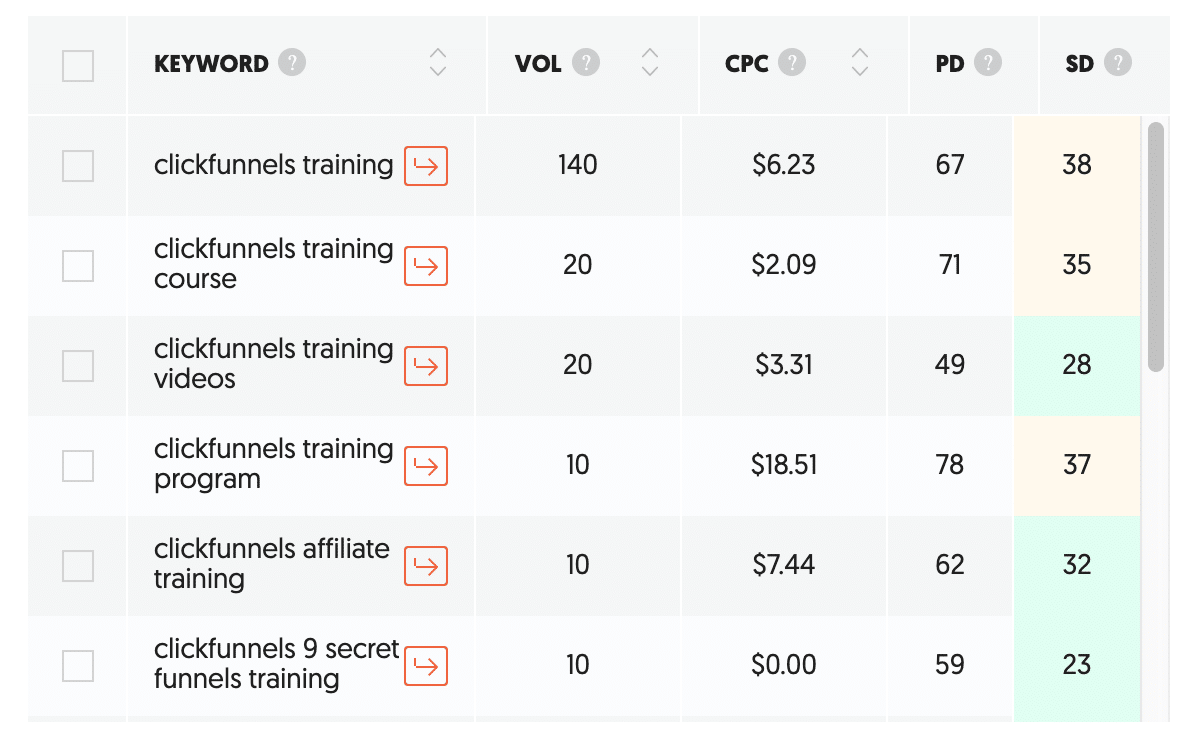Click the clickfunnels training program keyword text

click(x=273, y=464)
